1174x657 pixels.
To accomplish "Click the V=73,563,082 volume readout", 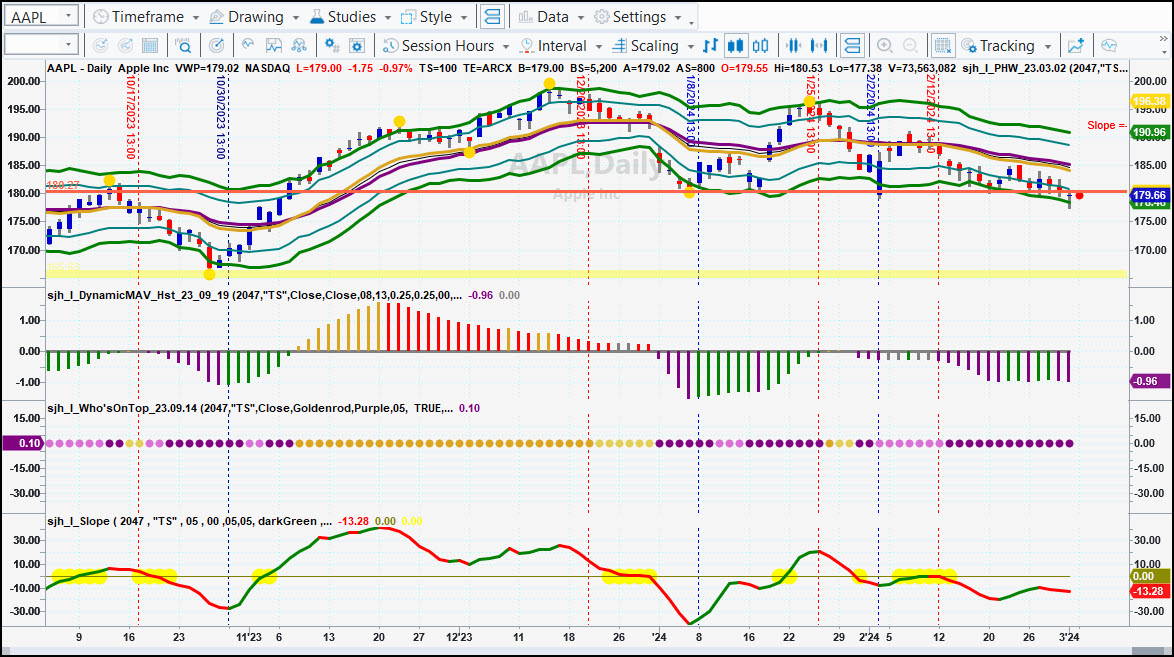I will [922, 68].
